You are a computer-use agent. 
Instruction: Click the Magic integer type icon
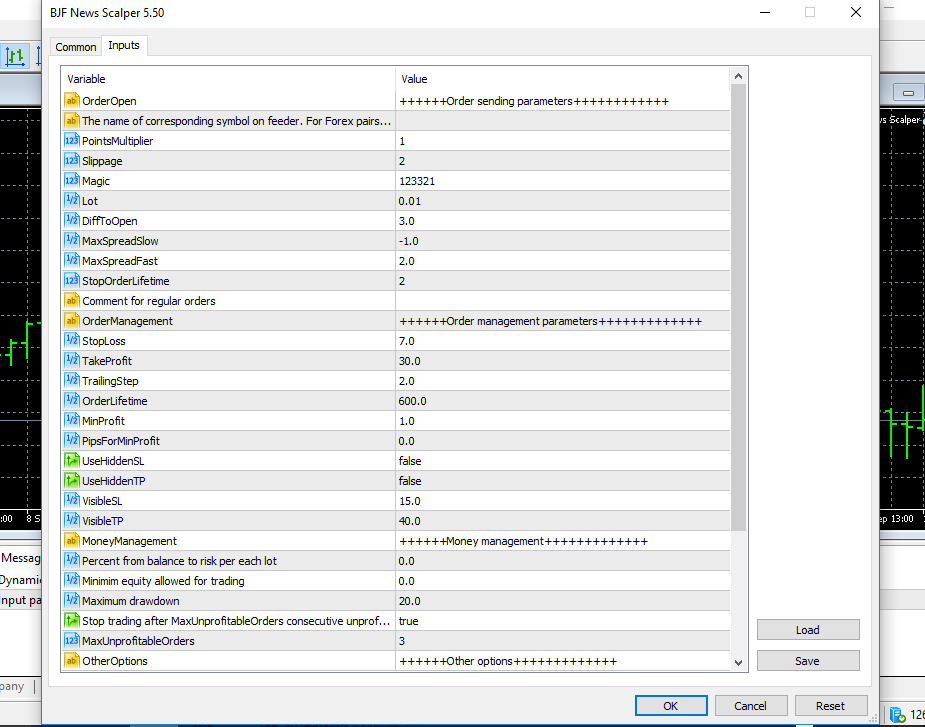coord(71,181)
